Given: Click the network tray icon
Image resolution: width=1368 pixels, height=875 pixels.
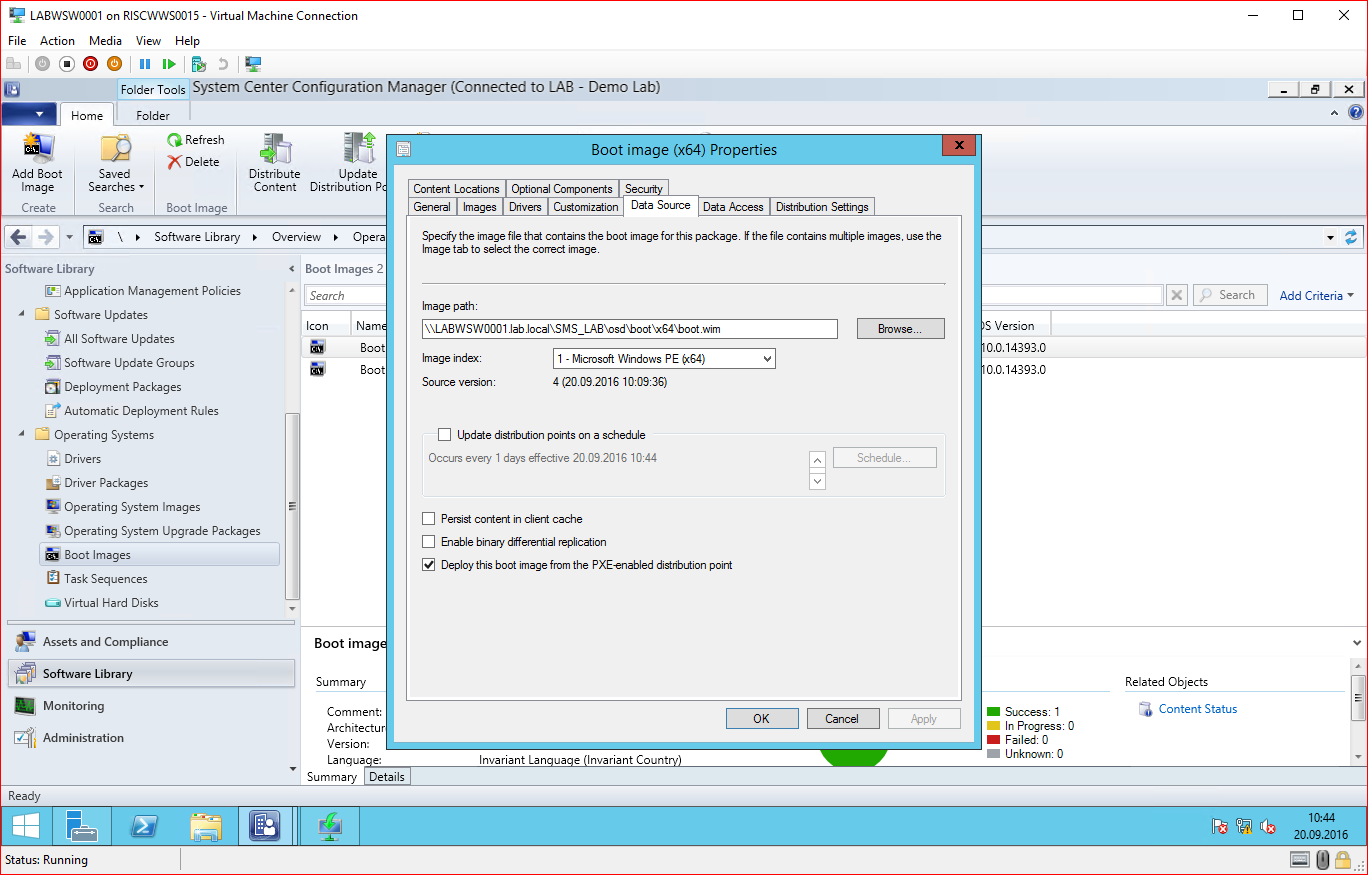Looking at the screenshot, I should click(1244, 826).
